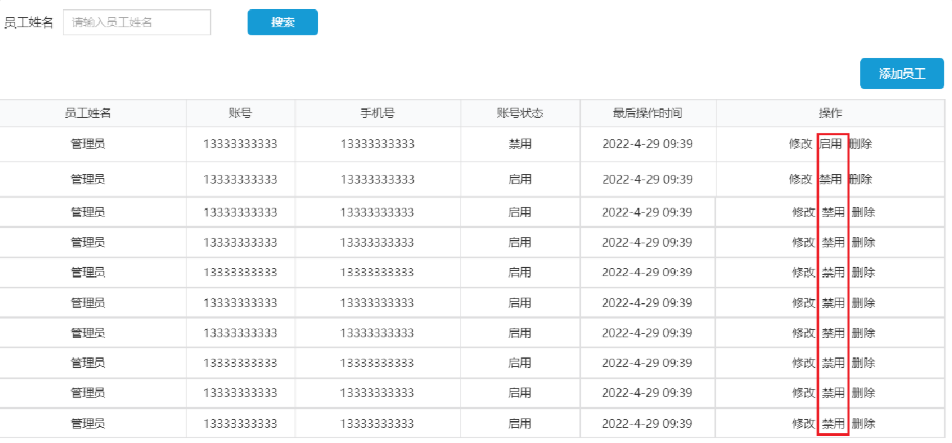Click the 添加员工 button
Viewport: 952px width, 443px height.
[901, 74]
